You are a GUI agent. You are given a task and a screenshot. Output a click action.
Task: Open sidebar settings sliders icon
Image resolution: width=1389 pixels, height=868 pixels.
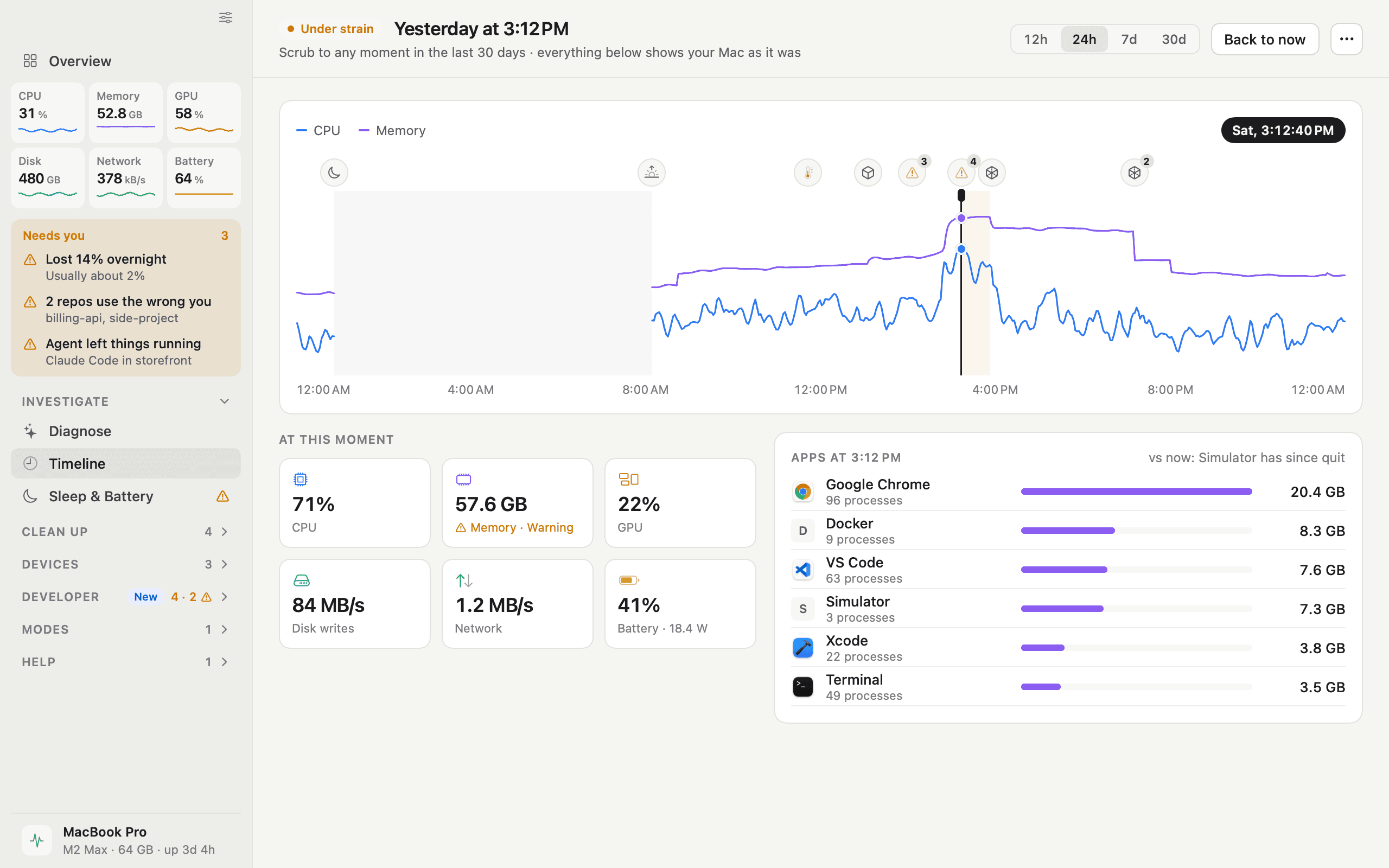pos(226,18)
